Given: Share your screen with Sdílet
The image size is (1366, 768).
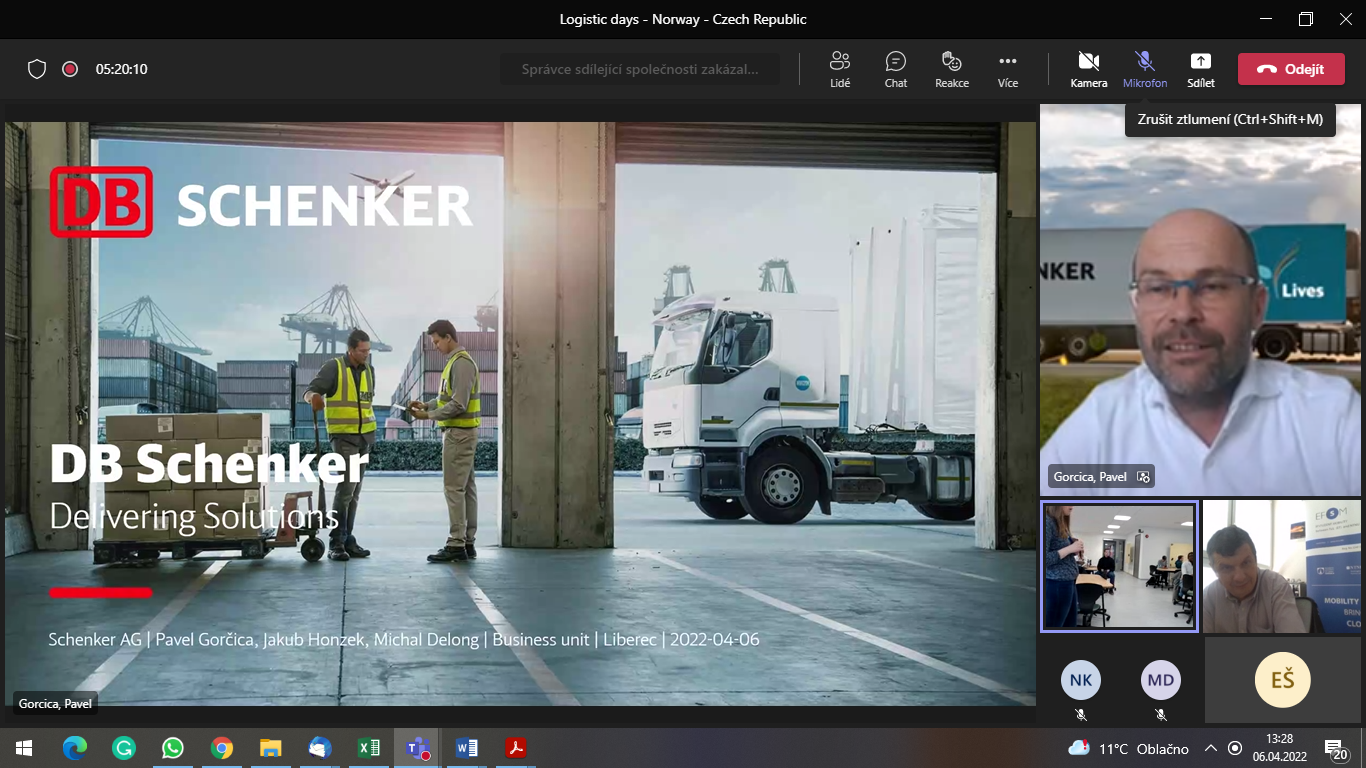Looking at the screenshot, I should (x=1201, y=69).
